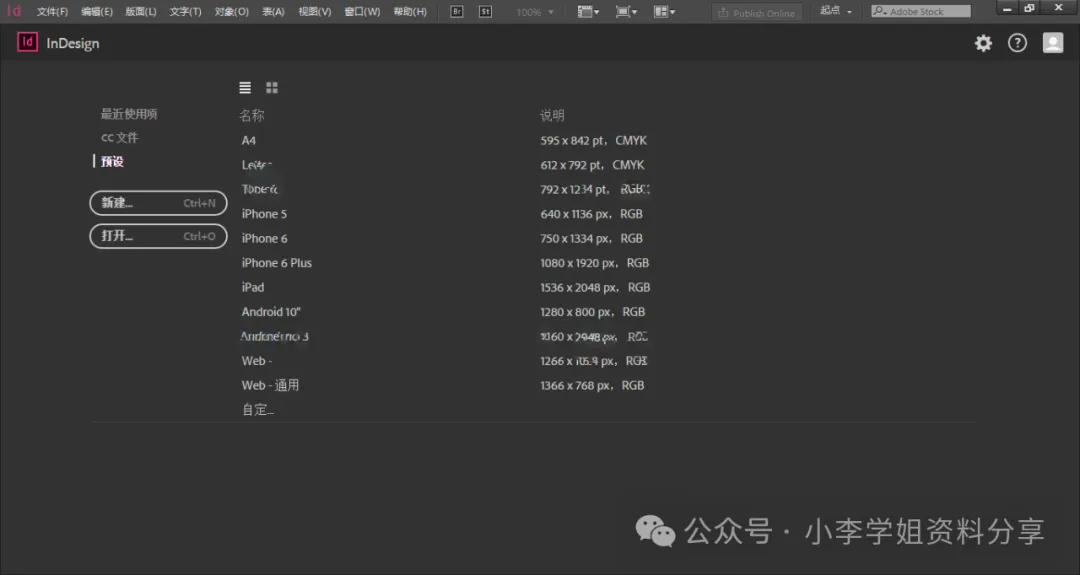Viewport: 1080px width, 575px height.
Task: Open the 窗口(W) menu
Action: (x=362, y=12)
